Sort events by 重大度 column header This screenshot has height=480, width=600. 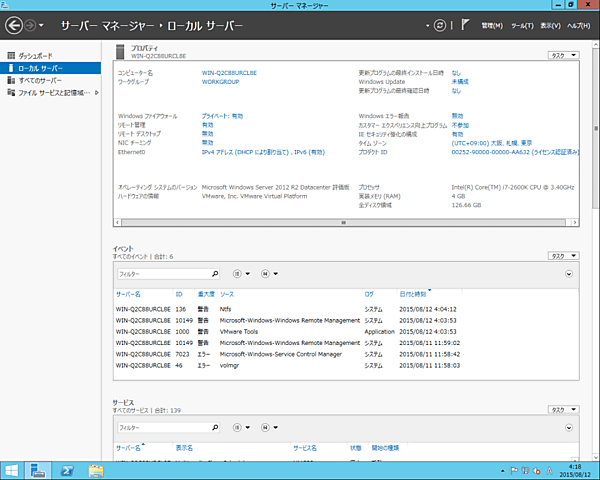click(x=206, y=294)
